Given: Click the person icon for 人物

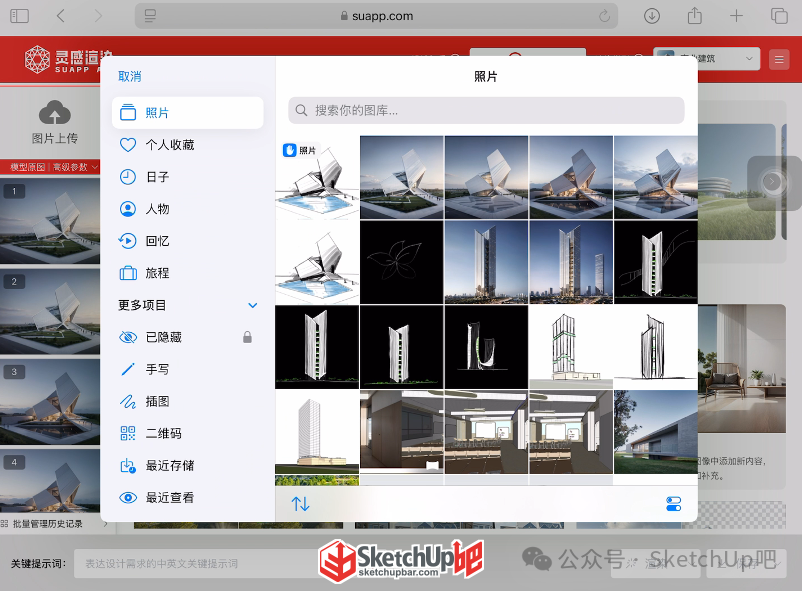Looking at the screenshot, I should point(128,209).
